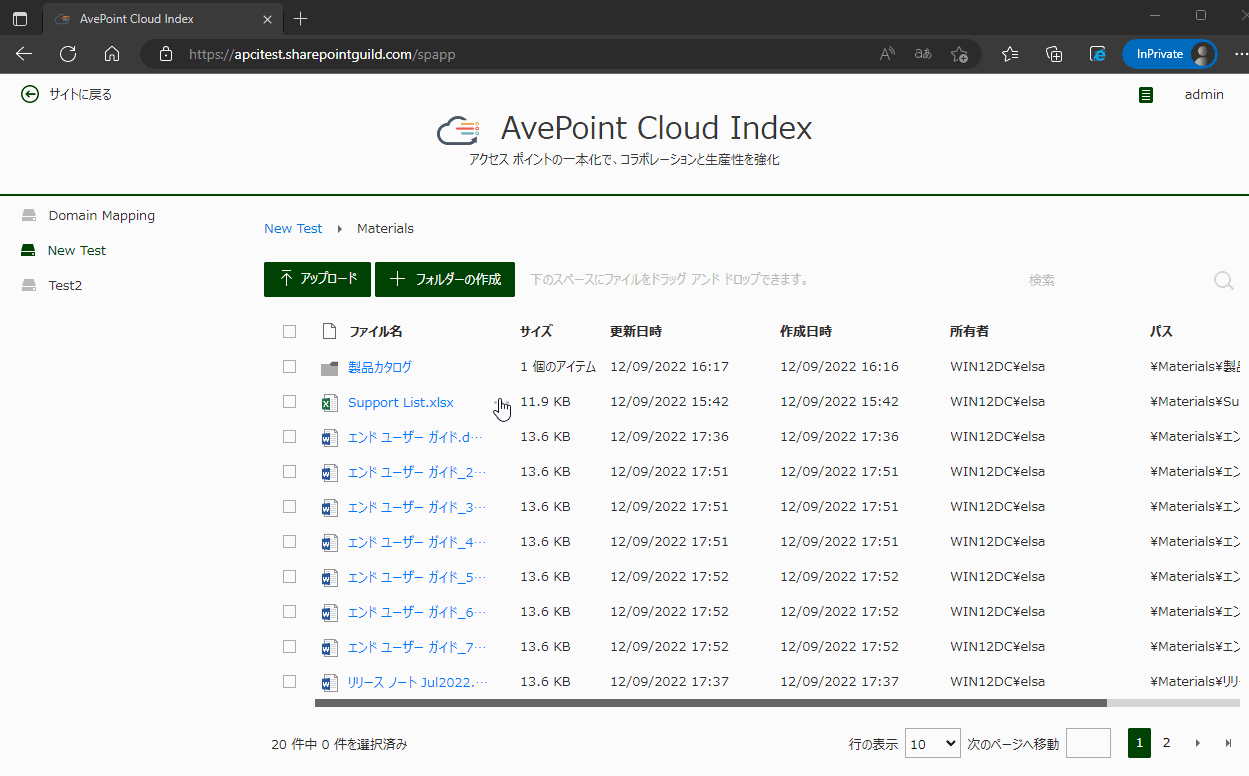
Task: Click the Domain Mapping drive icon
Action: (29, 215)
